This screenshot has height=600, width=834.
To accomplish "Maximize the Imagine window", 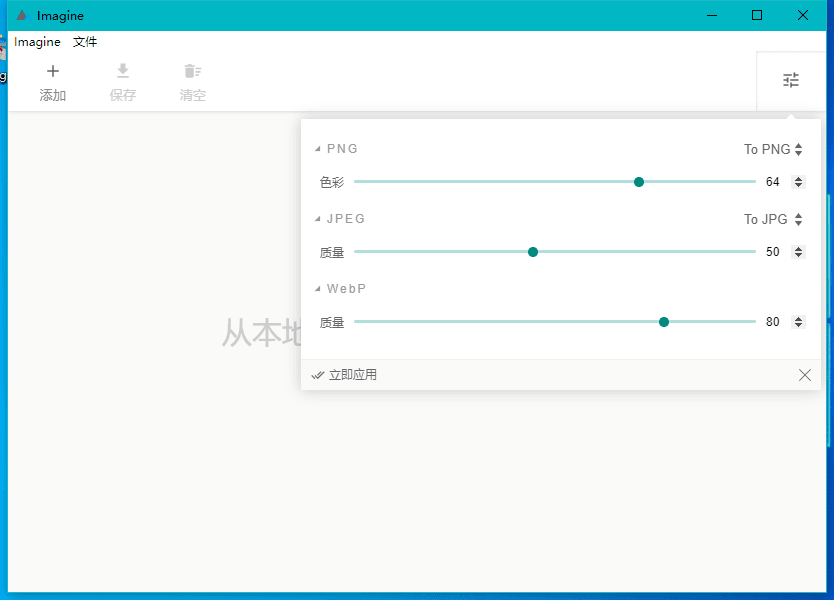I will [757, 15].
